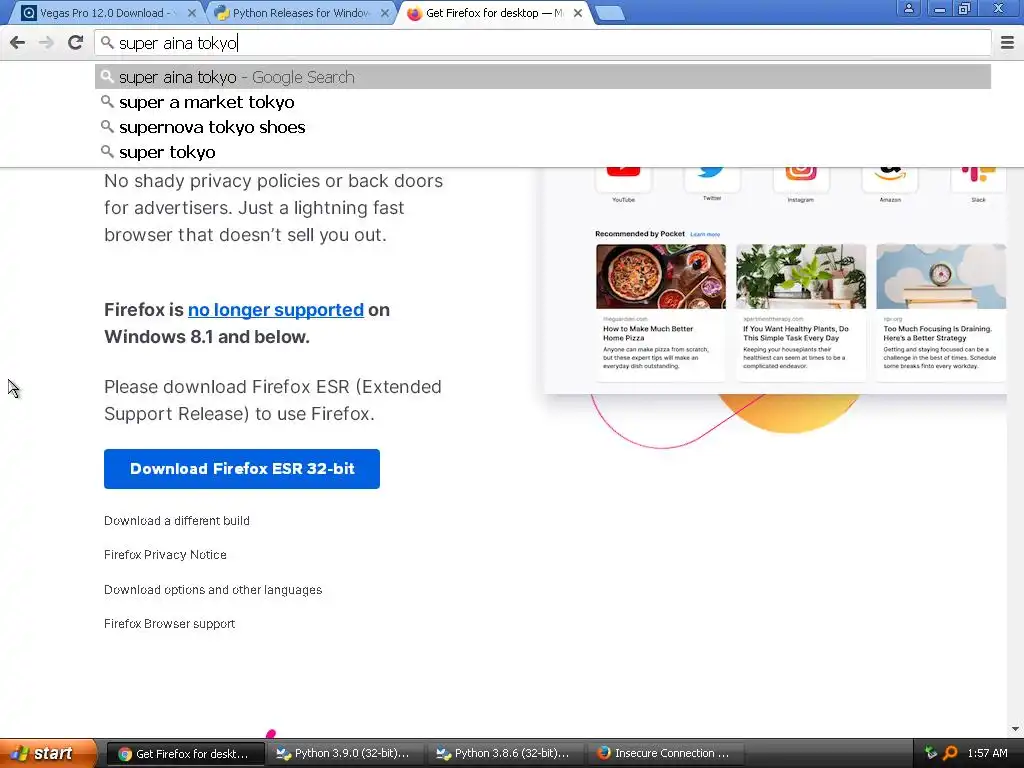Choose the 'super tokyo' suggestion
The width and height of the screenshot is (1024, 768).
click(543, 152)
